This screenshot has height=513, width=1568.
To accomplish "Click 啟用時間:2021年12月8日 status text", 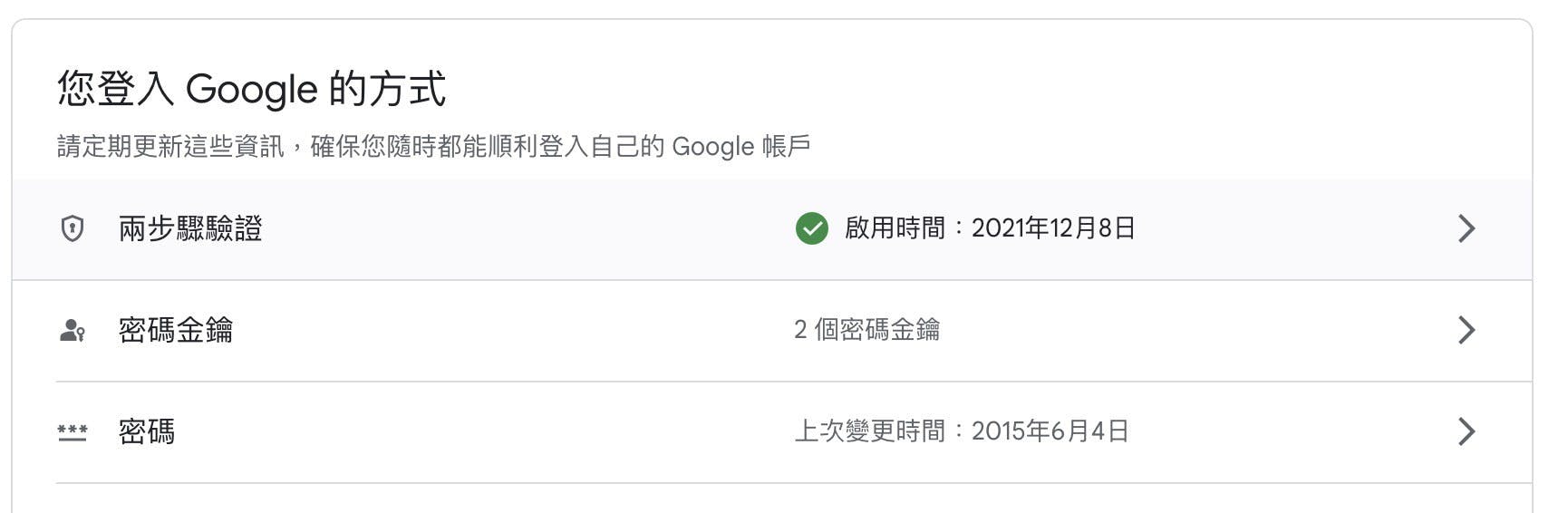I will (x=990, y=228).
